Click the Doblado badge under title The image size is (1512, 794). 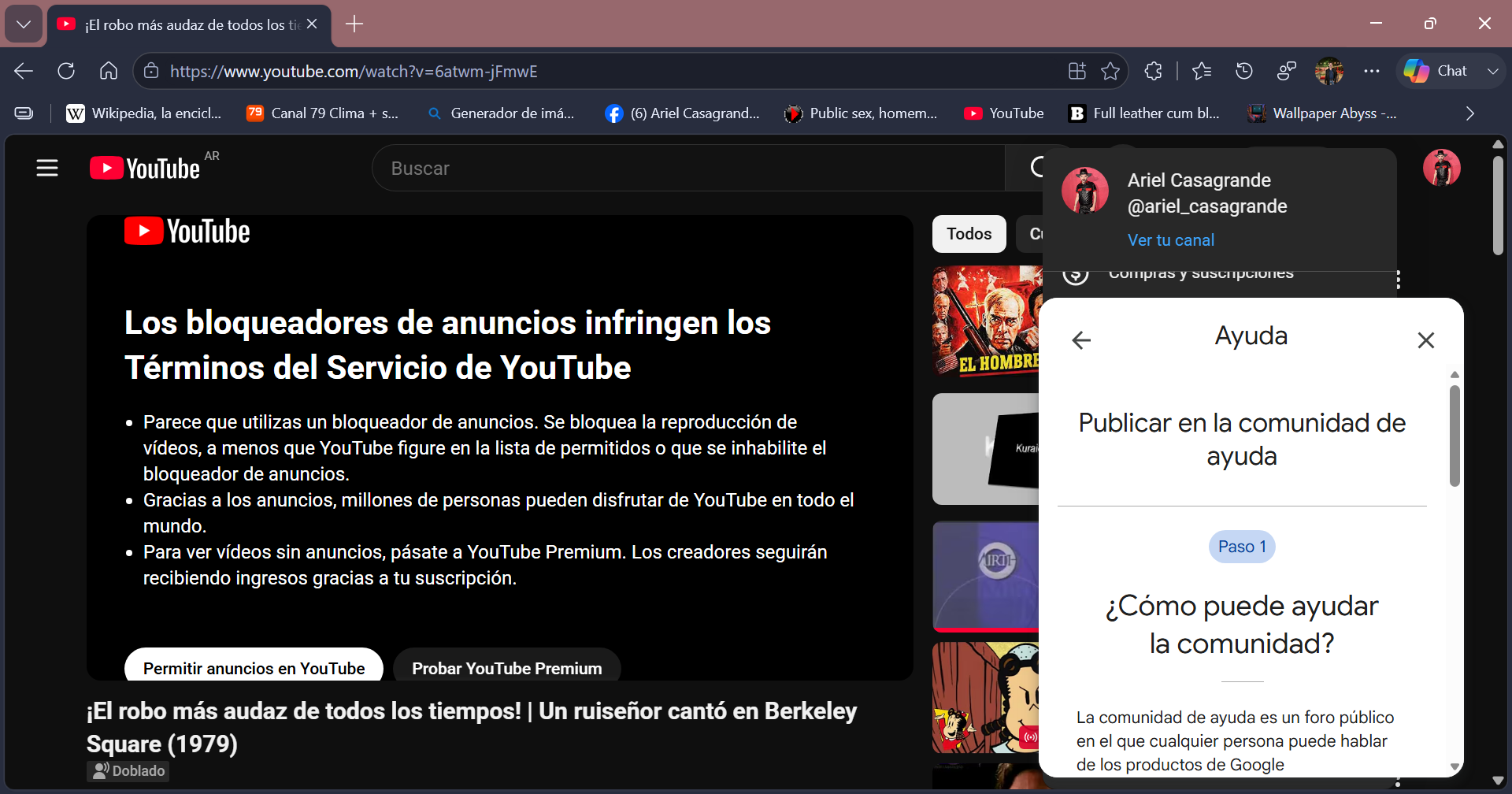128,770
